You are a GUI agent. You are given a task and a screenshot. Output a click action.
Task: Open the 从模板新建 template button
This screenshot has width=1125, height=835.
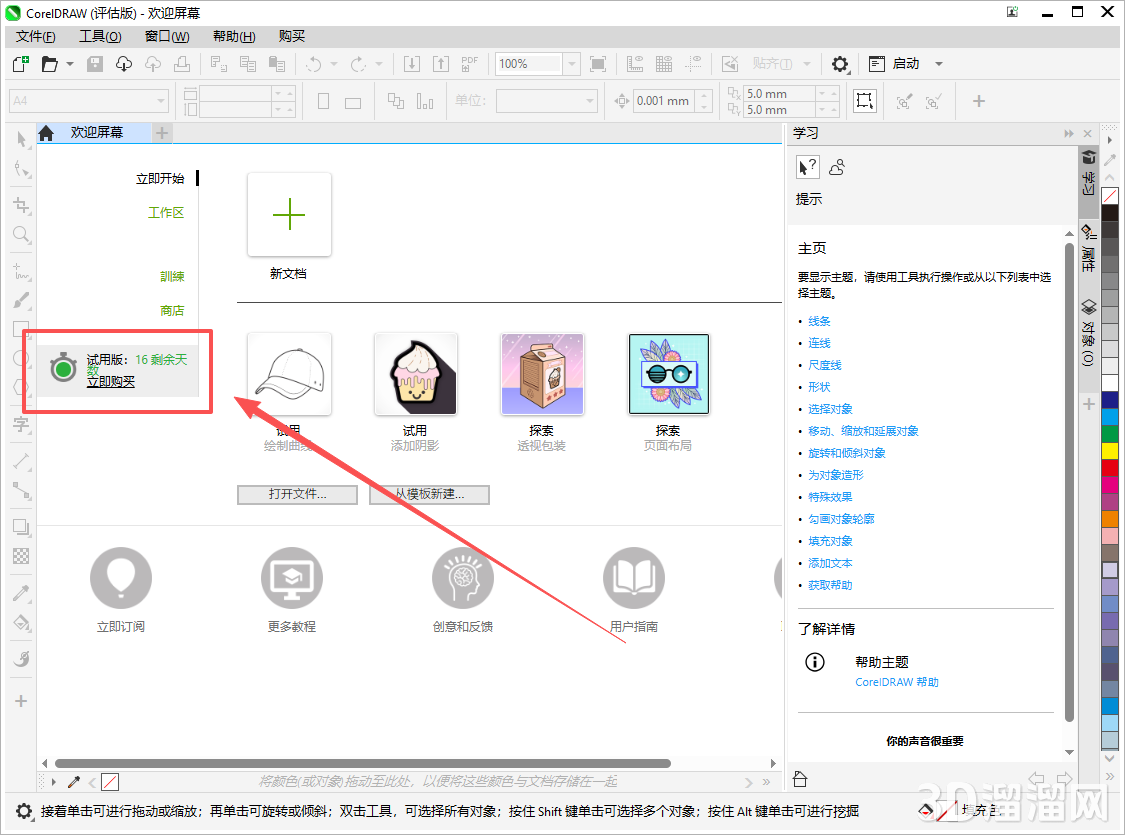click(x=429, y=494)
